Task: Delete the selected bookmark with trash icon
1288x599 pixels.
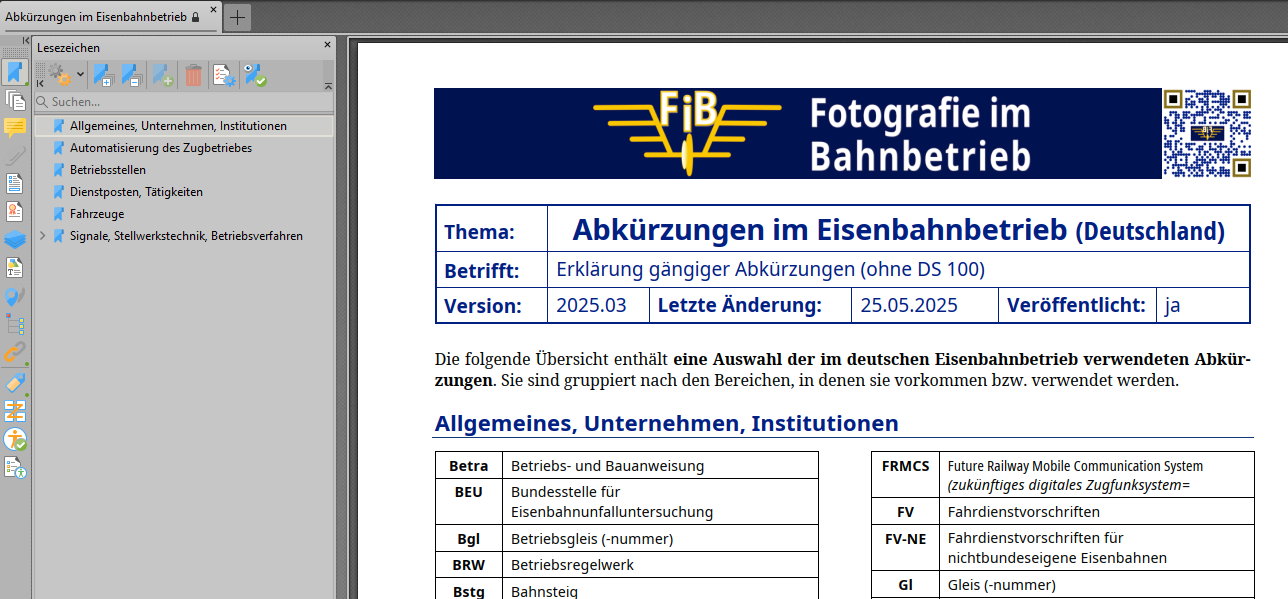Action: point(193,75)
